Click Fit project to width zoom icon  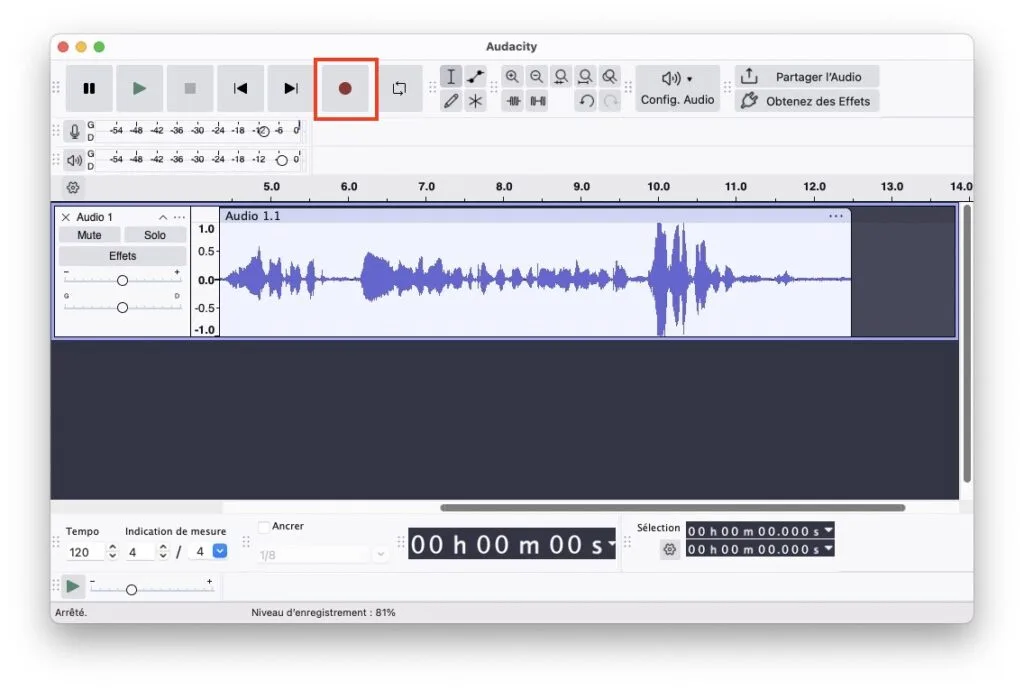pos(585,76)
